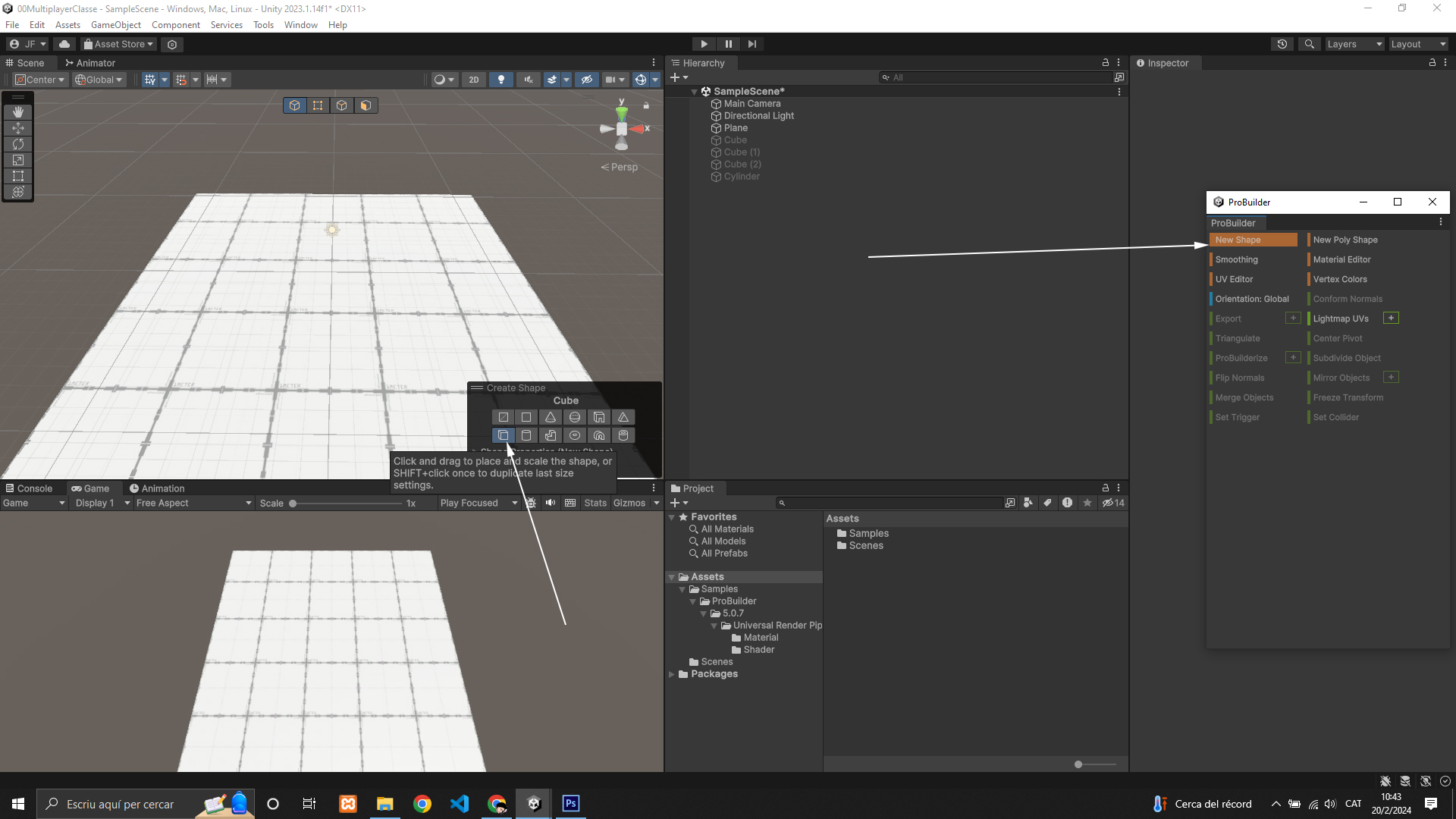Select the Cone shape in Create Shape
1456x819 pixels.
pos(551,417)
